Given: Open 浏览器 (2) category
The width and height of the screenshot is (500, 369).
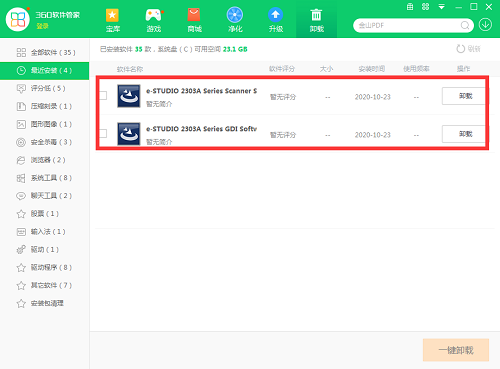Looking at the screenshot, I should coord(45,160).
